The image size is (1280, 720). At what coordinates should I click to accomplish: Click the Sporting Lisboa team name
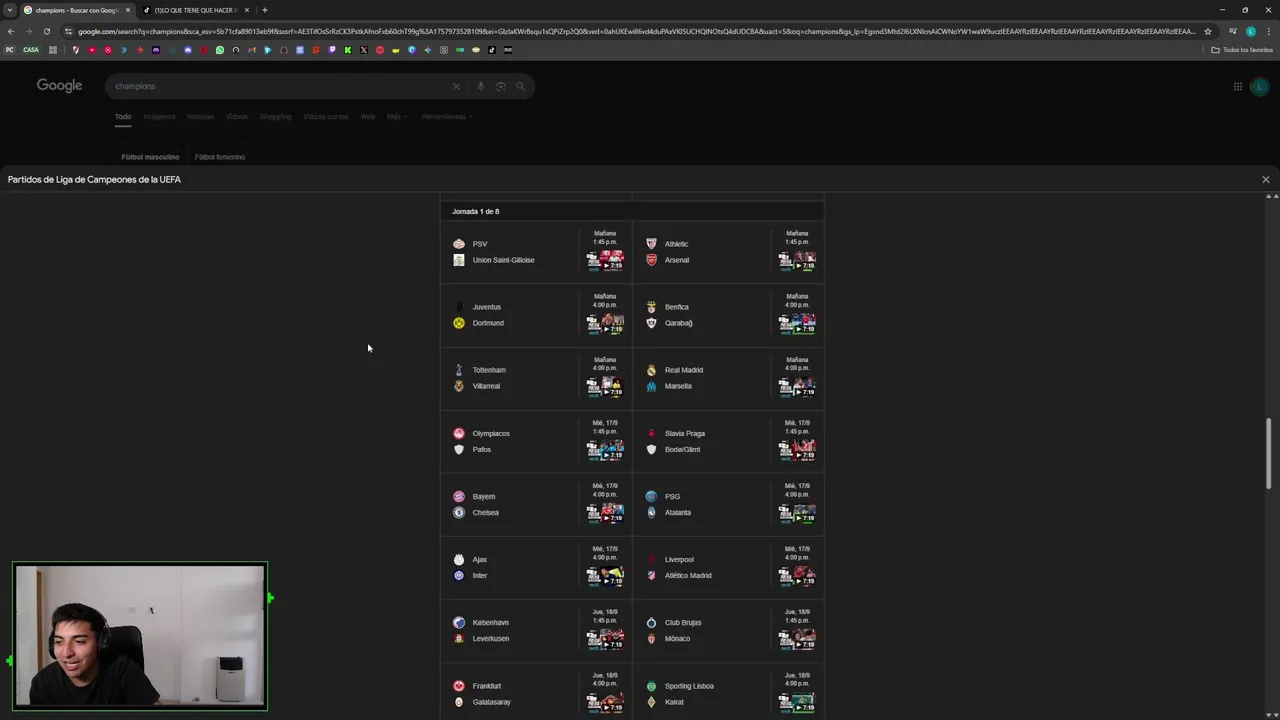689,686
